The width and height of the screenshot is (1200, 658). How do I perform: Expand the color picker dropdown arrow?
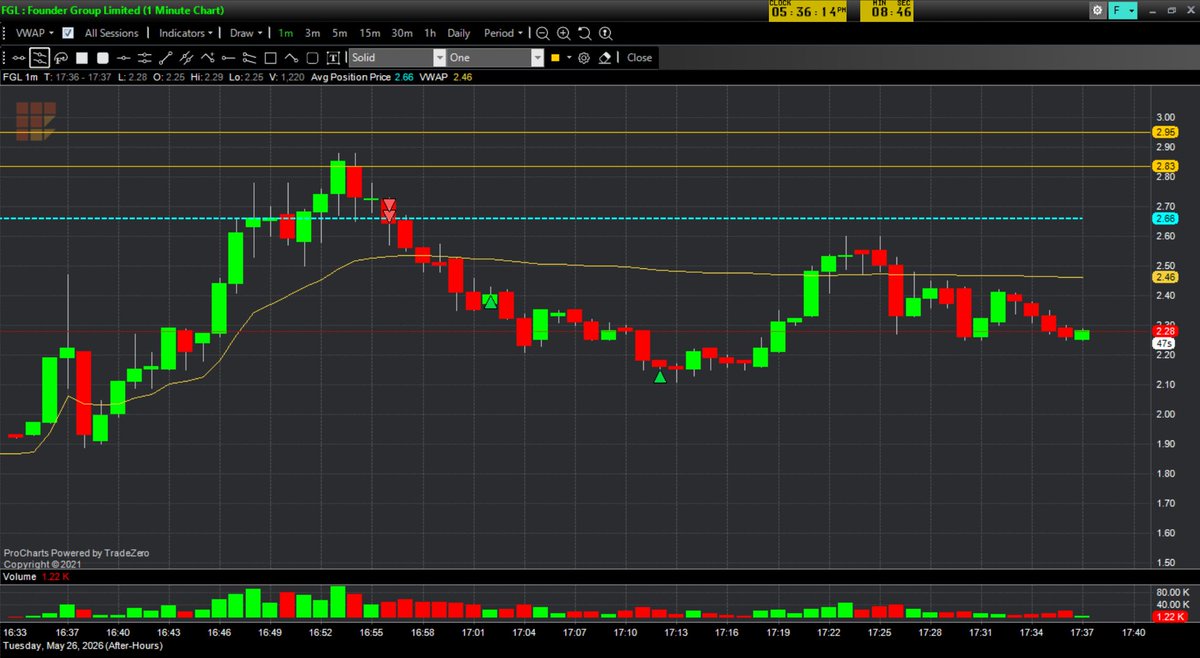(569, 58)
